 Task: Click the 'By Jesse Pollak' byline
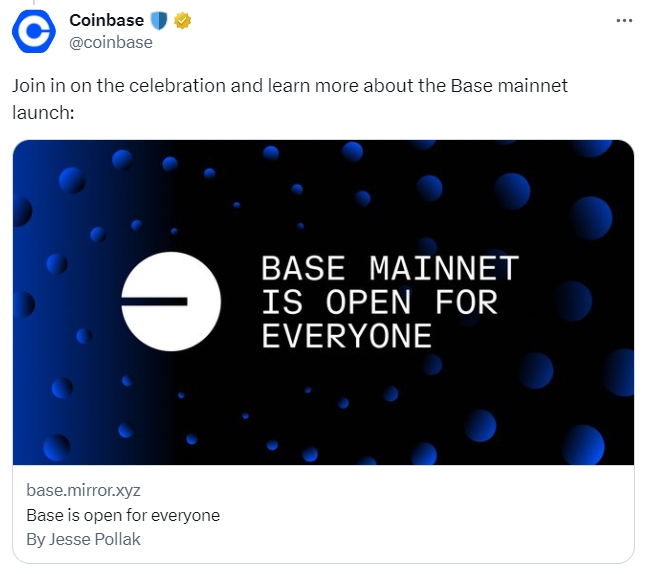click(83, 539)
